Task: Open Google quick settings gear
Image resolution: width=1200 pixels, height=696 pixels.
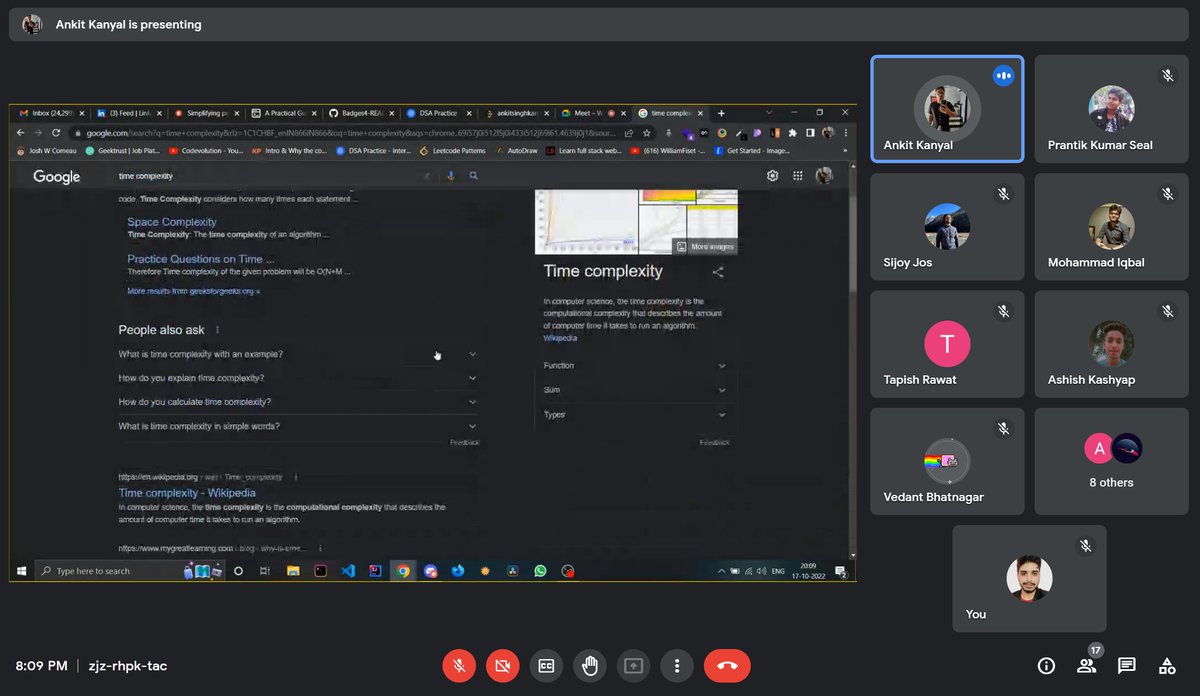Action: [x=773, y=176]
